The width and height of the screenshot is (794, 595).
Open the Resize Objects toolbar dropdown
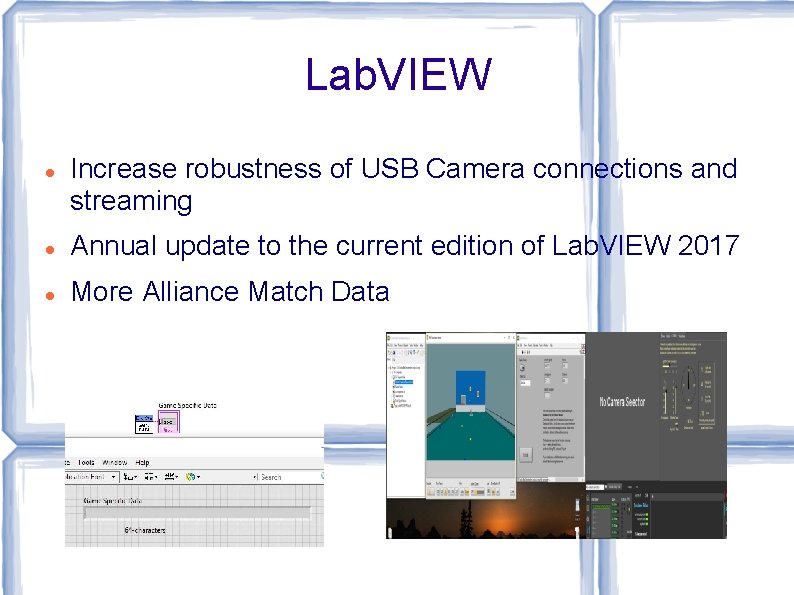171,477
